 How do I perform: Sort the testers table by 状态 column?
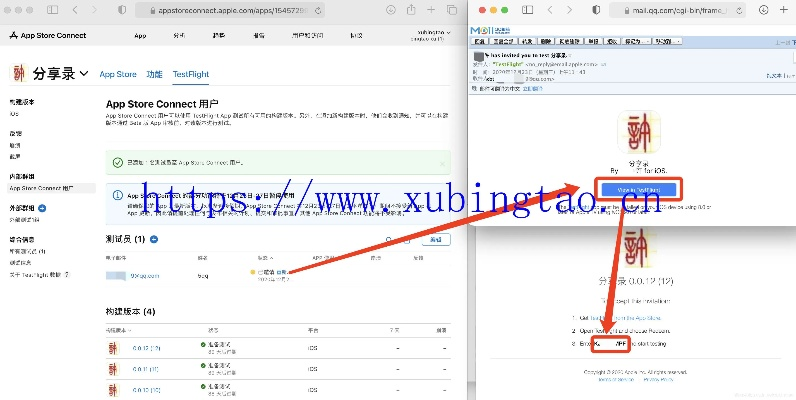[266, 258]
